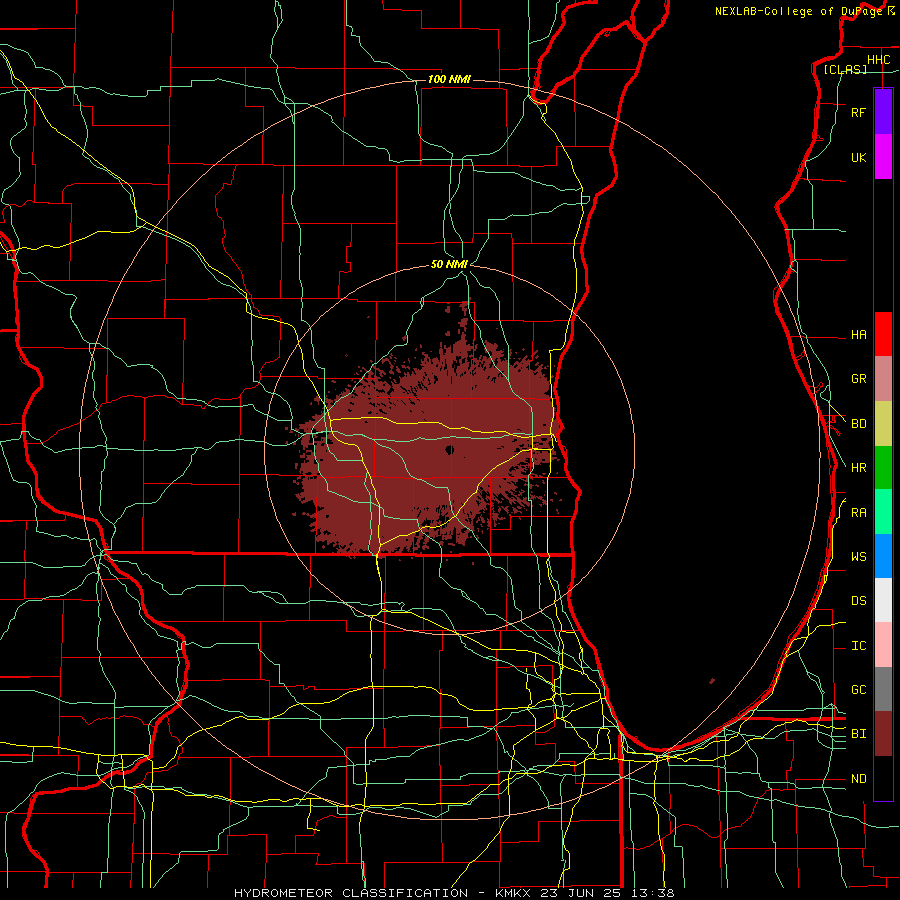Click the KMKX radar site identifier
This screenshot has width=900, height=900.
click(511, 893)
